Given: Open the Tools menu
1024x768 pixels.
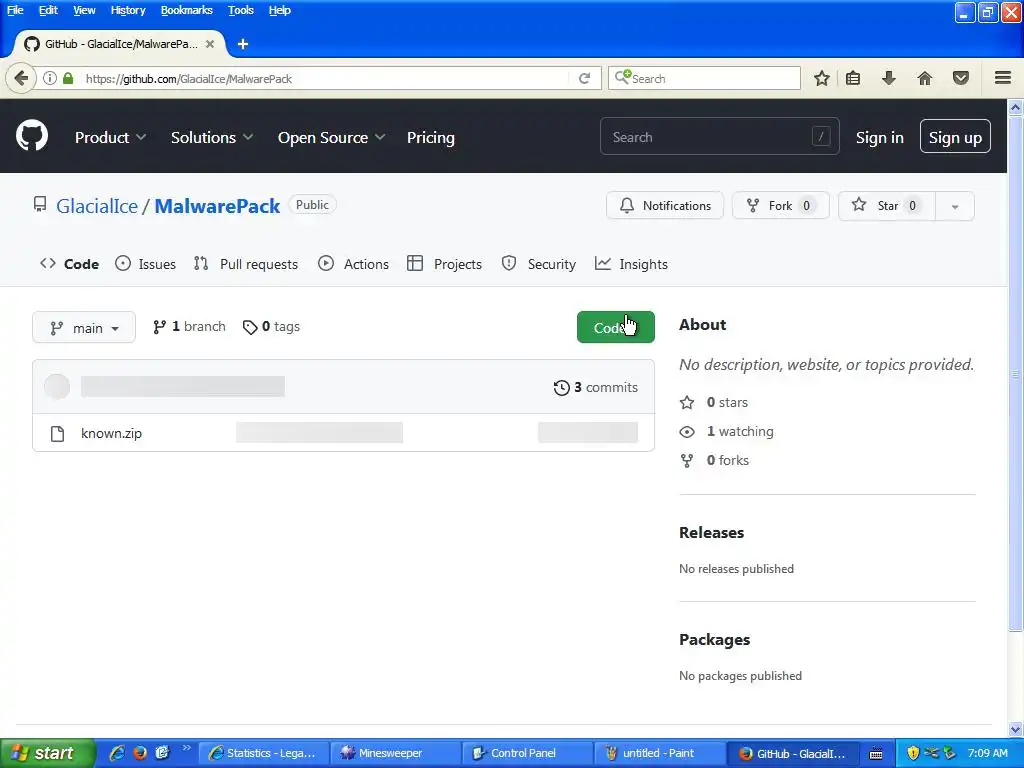Looking at the screenshot, I should pyautogui.click(x=240, y=10).
